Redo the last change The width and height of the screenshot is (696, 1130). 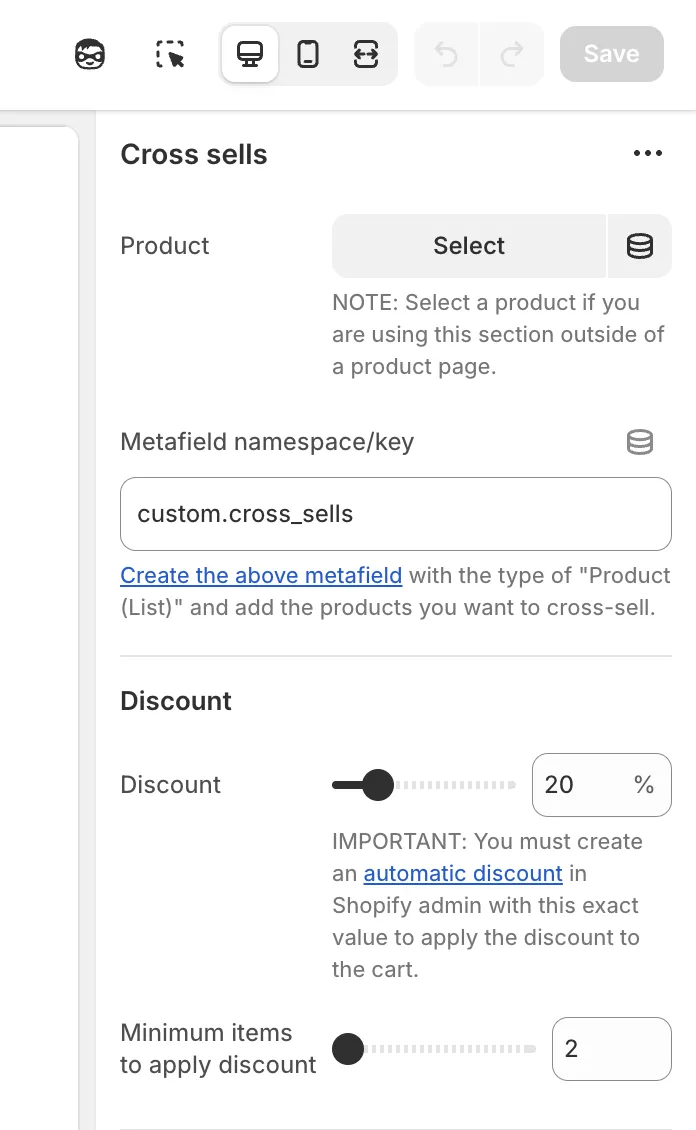click(512, 54)
